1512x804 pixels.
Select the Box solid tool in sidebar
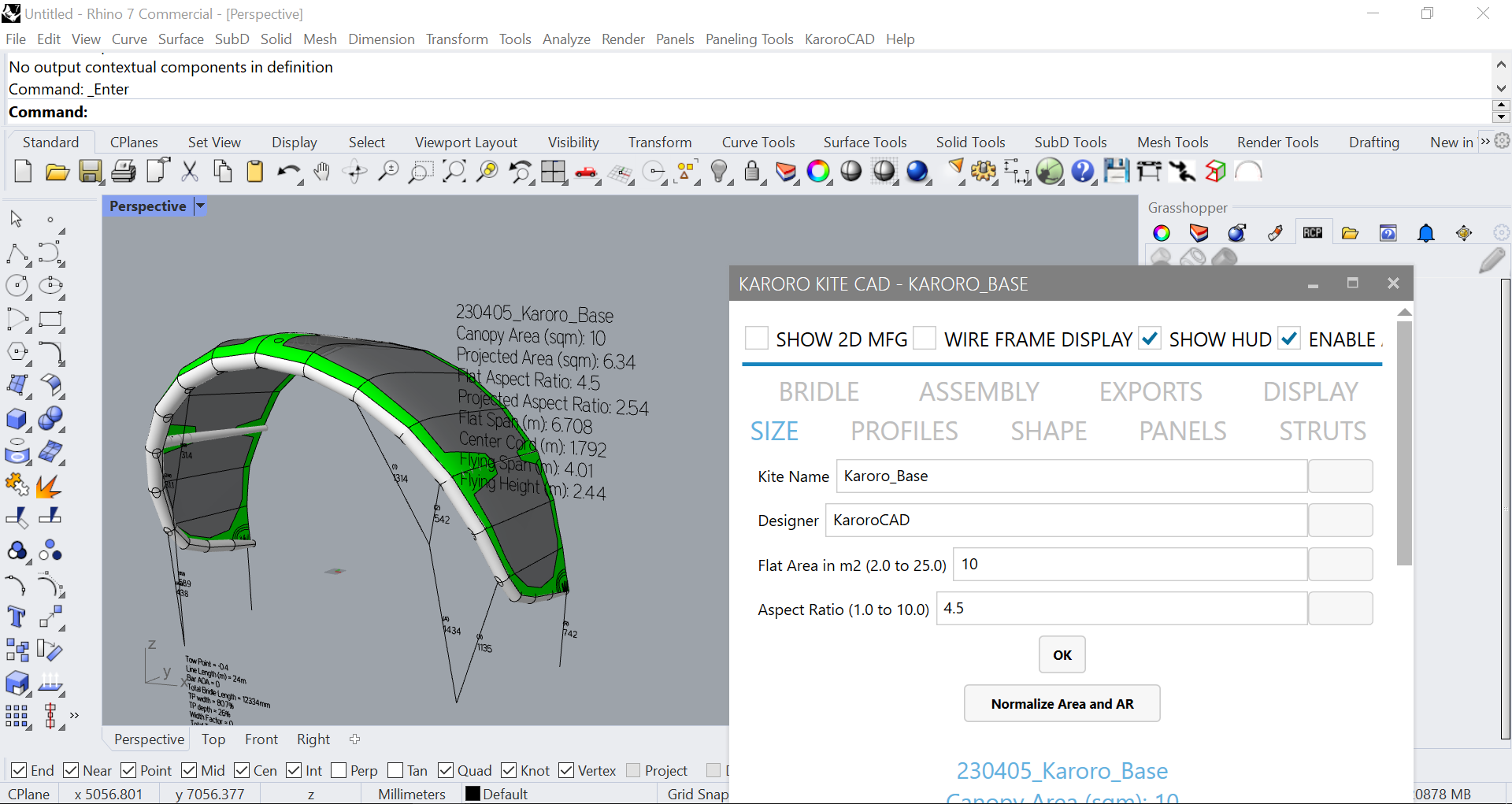(x=17, y=418)
